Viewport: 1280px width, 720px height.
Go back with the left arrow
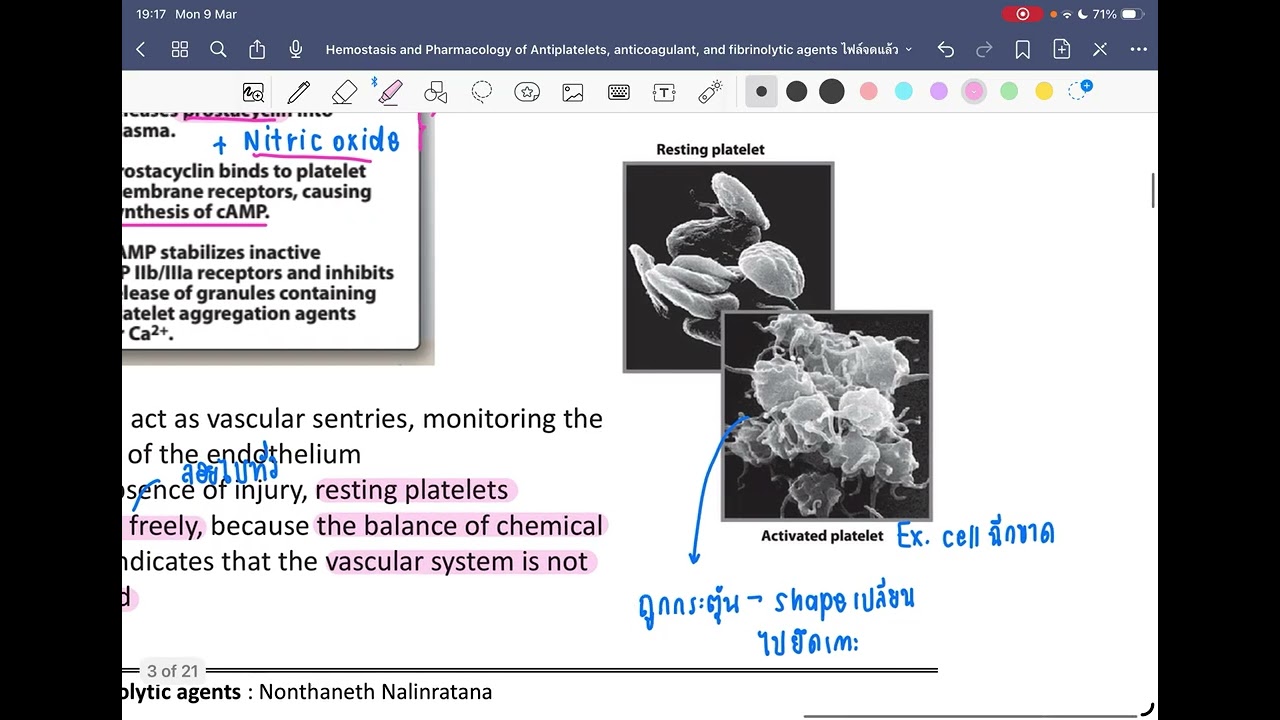click(x=141, y=49)
